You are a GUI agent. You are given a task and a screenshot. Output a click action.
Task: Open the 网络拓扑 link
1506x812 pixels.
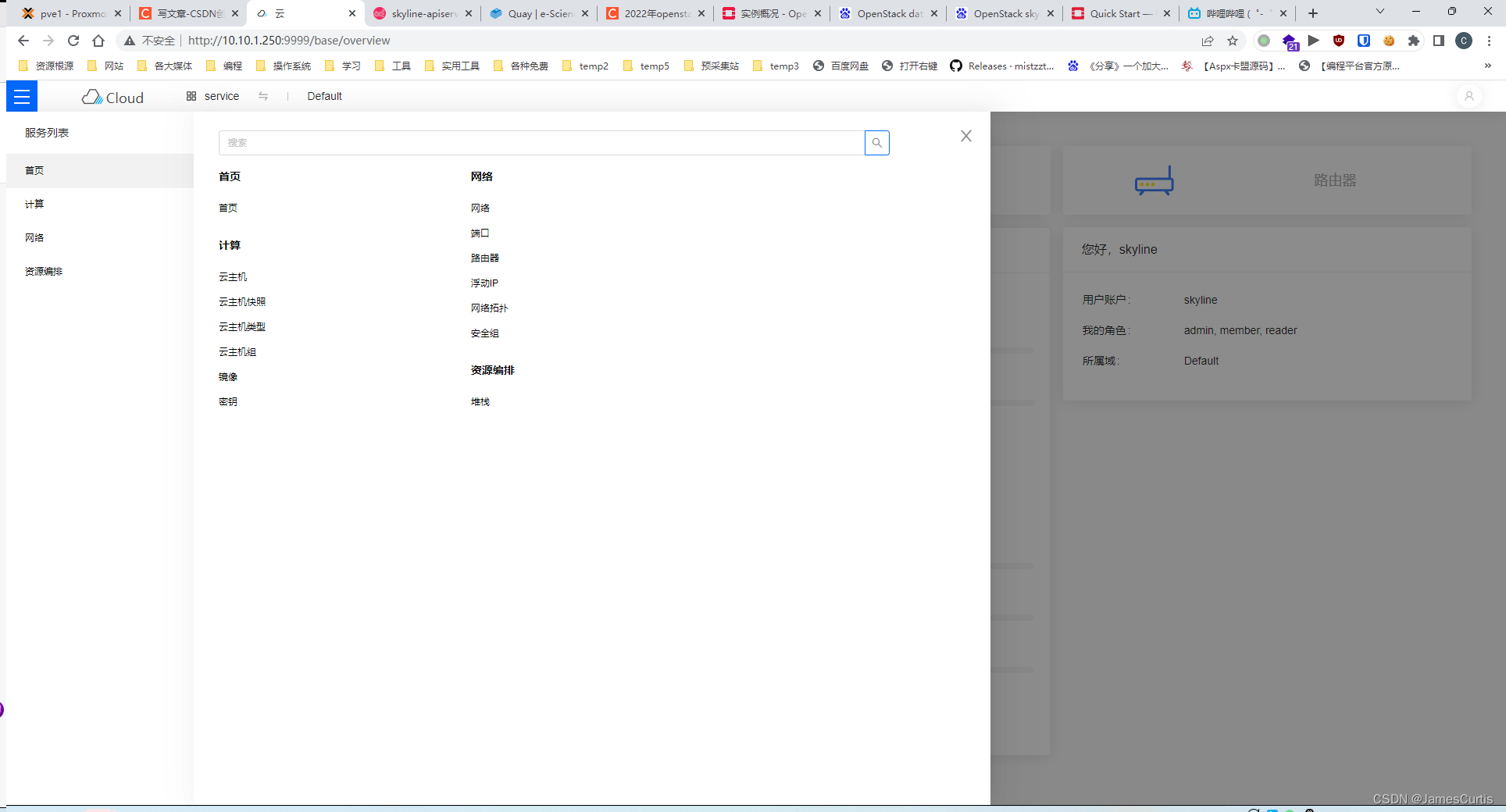490,308
